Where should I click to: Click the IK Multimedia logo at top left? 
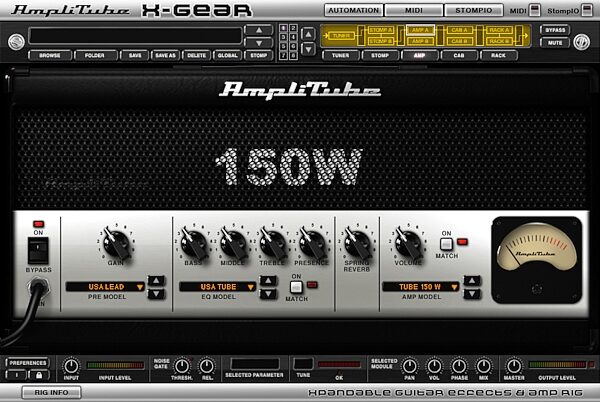pos(16,42)
